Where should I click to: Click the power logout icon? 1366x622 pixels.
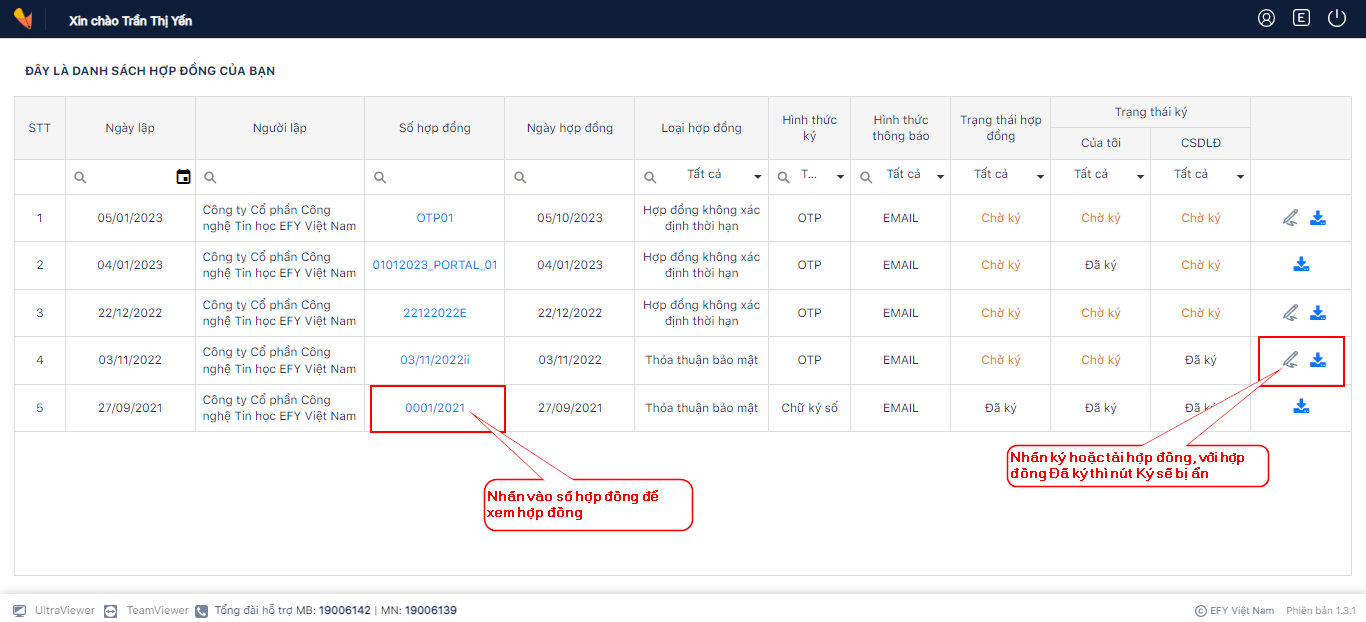(1337, 18)
